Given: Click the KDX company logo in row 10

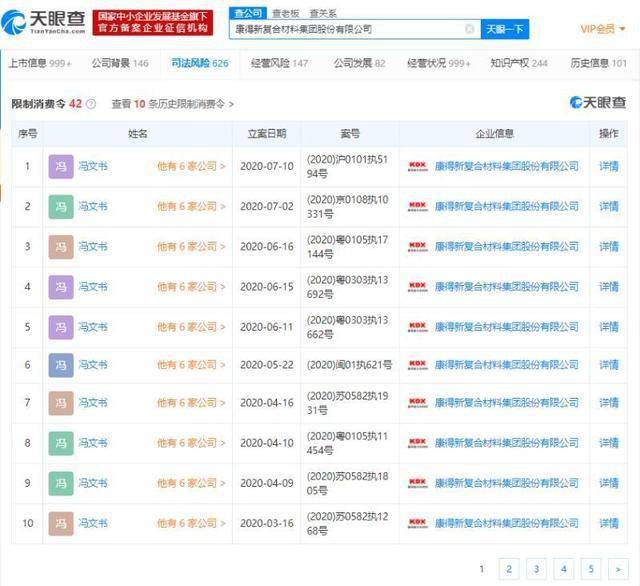Looking at the screenshot, I should 418,523.
